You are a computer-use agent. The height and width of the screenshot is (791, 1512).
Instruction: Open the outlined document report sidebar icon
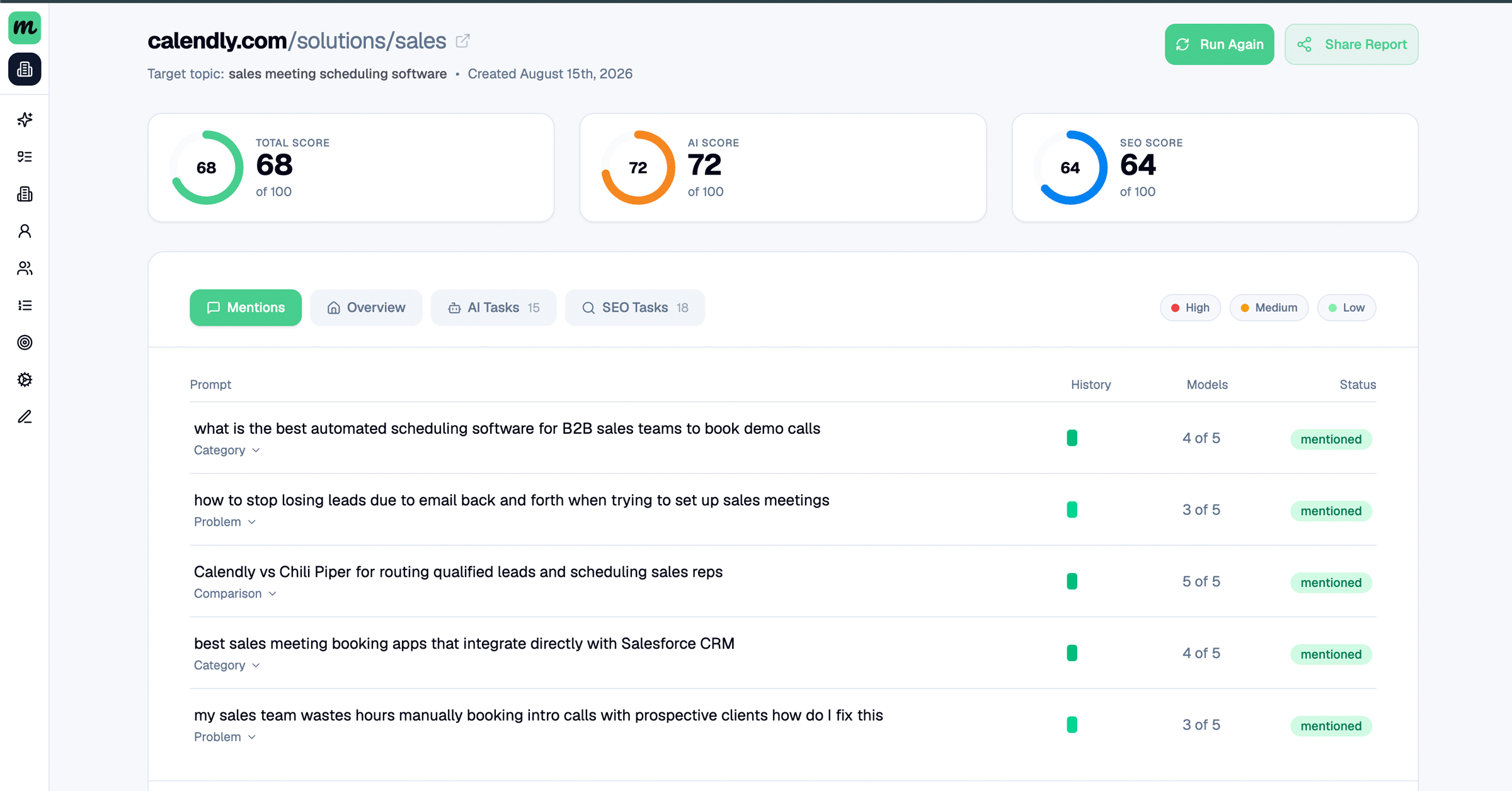coord(25,194)
